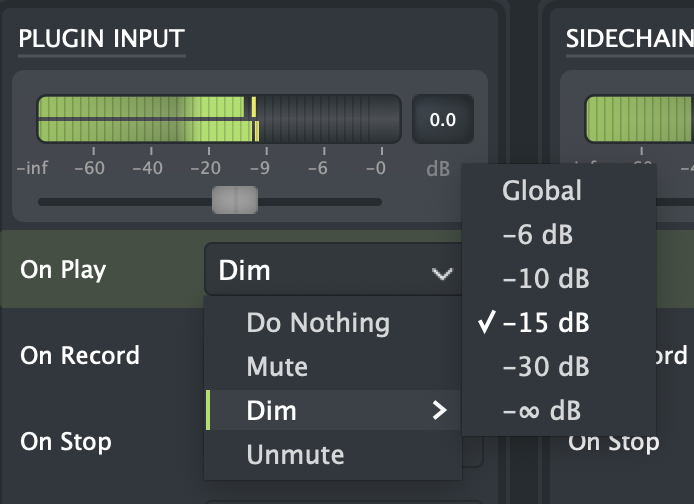This screenshot has height=504, width=694.
Task: Click the PLUGIN INPUT section header
Action: (x=101, y=39)
